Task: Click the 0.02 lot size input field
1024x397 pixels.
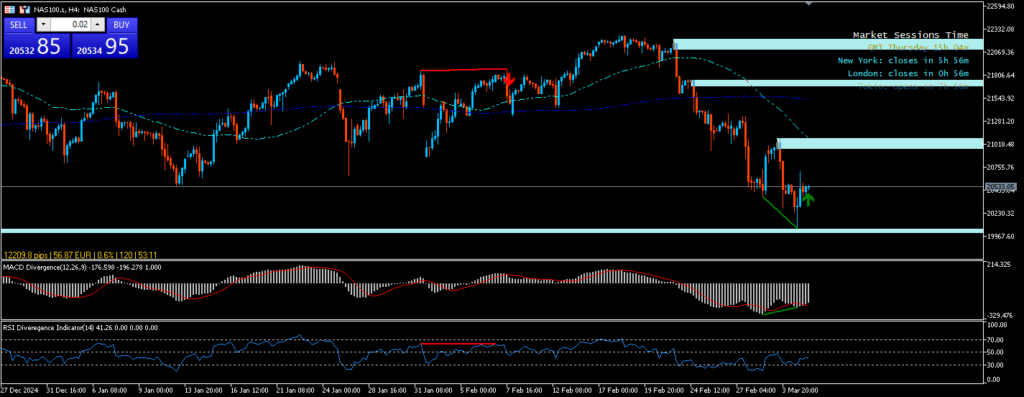Action: pyautogui.click(x=71, y=24)
